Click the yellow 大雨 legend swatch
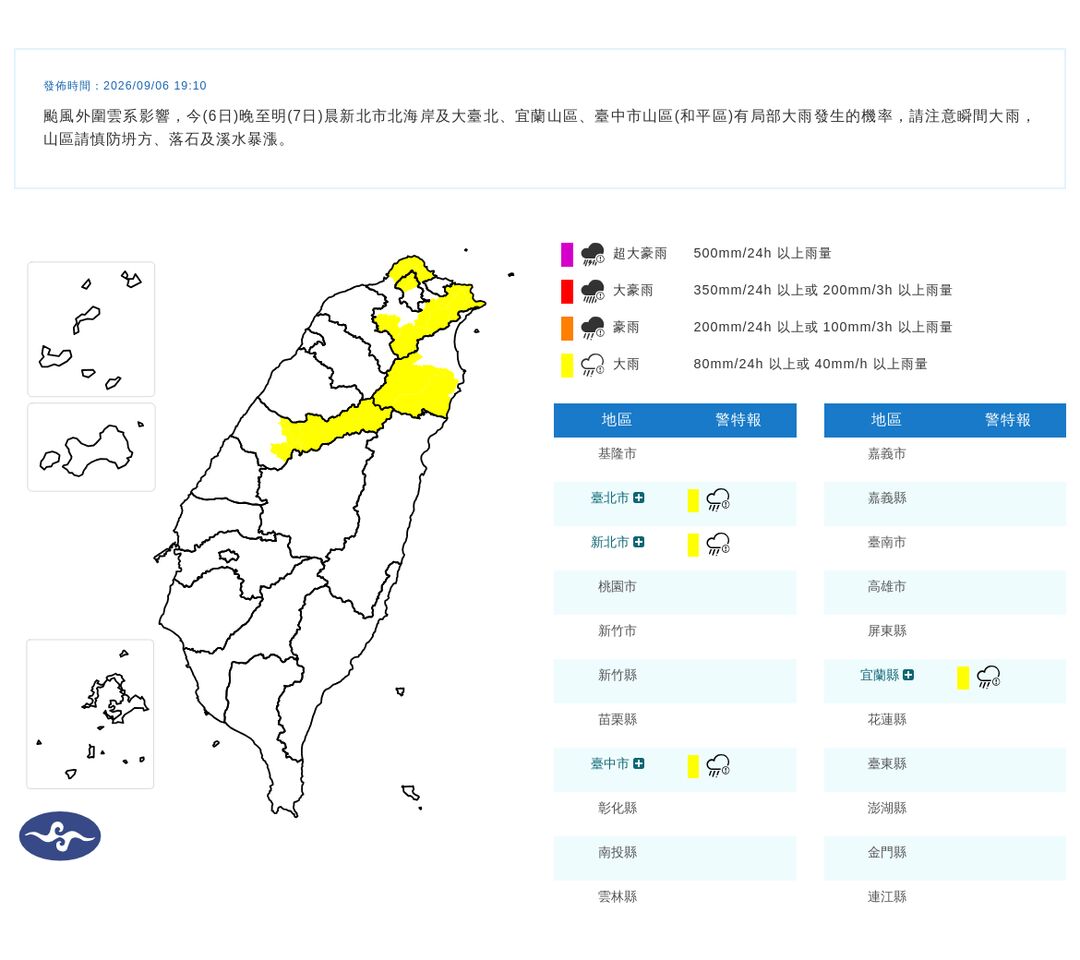1080x960 pixels. tap(567, 365)
